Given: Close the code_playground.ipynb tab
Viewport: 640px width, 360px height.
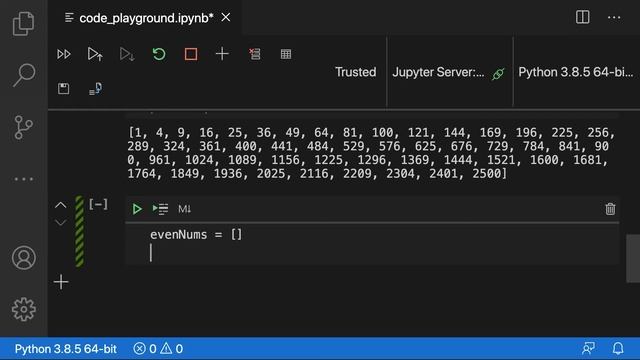Looking at the screenshot, I should 226,18.
